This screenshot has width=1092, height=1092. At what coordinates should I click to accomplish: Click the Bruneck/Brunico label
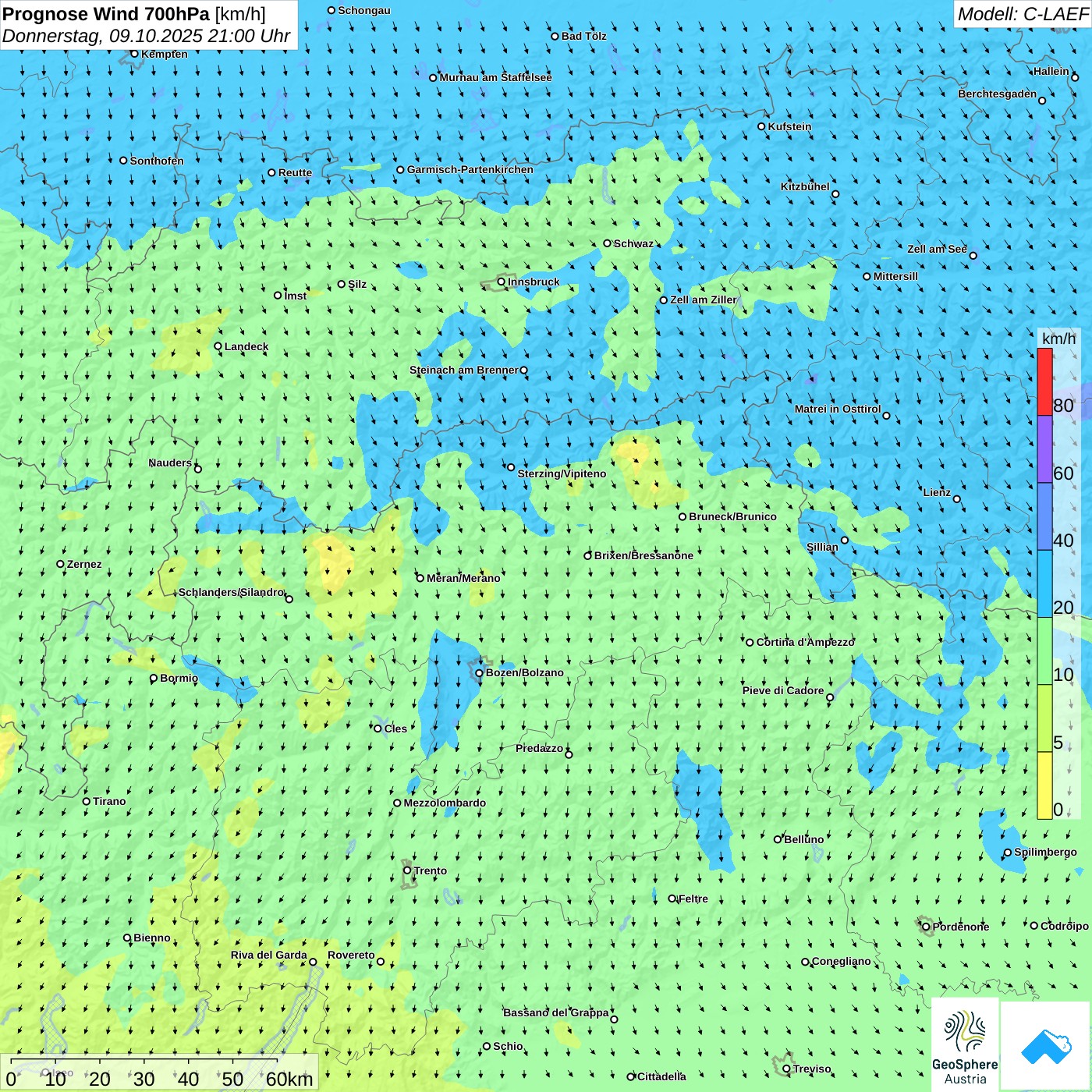[732, 516]
